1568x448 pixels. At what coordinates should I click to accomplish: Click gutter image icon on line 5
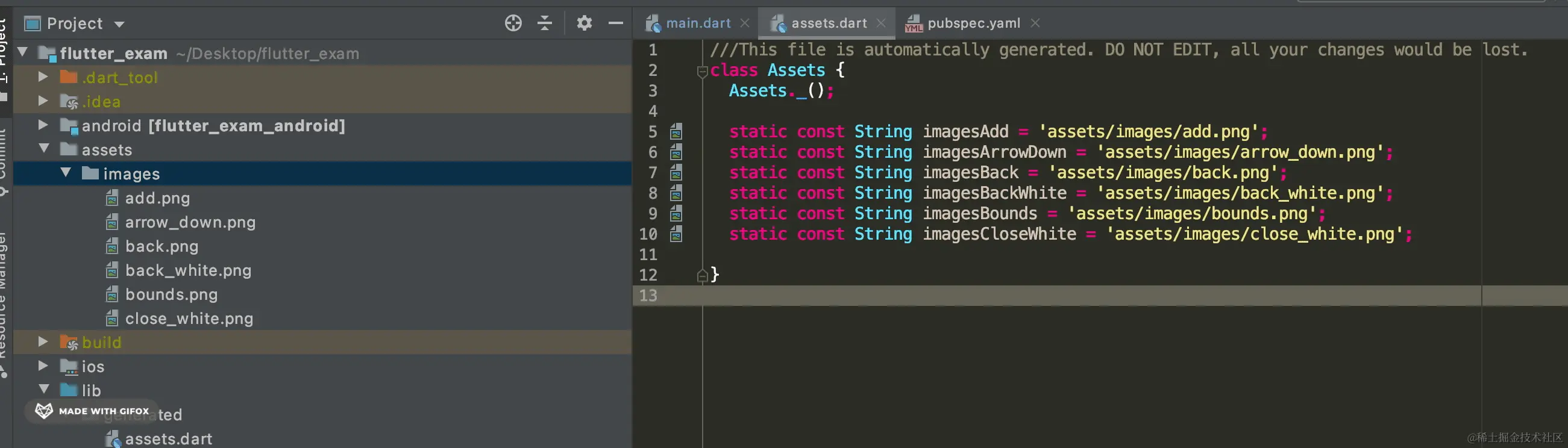(x=676, y=131)
